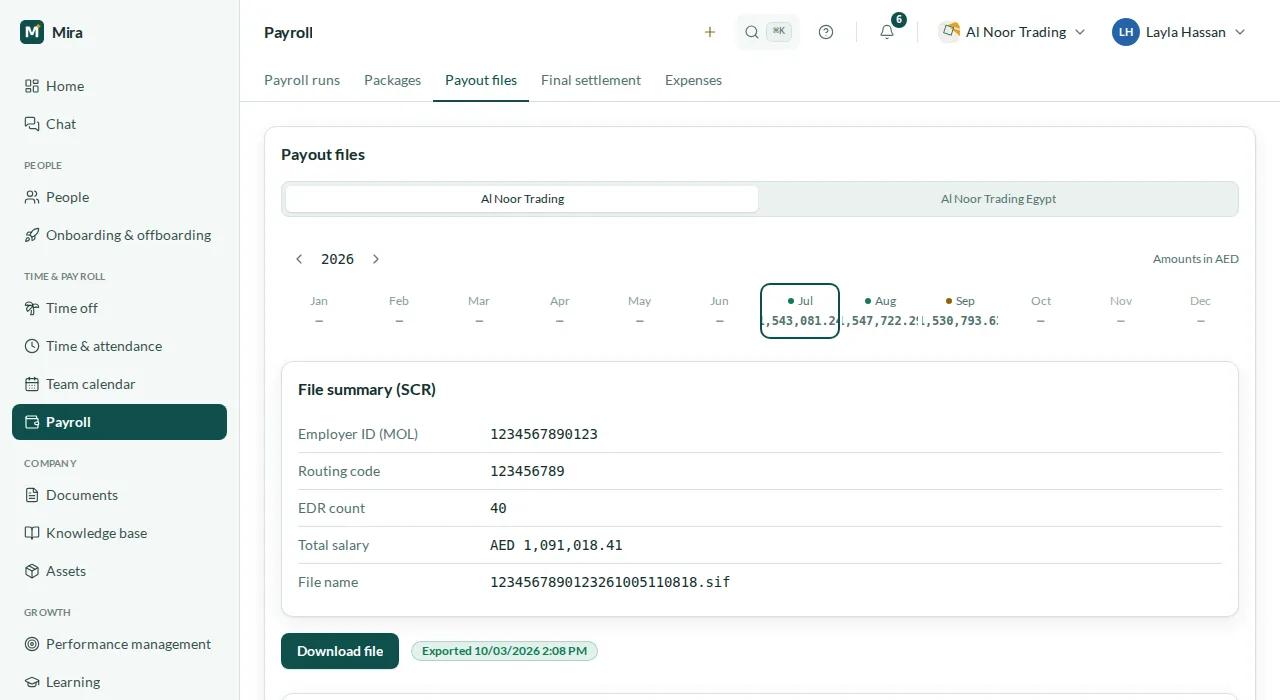Click Employer ID value 1234567890123

pos(544,434)
